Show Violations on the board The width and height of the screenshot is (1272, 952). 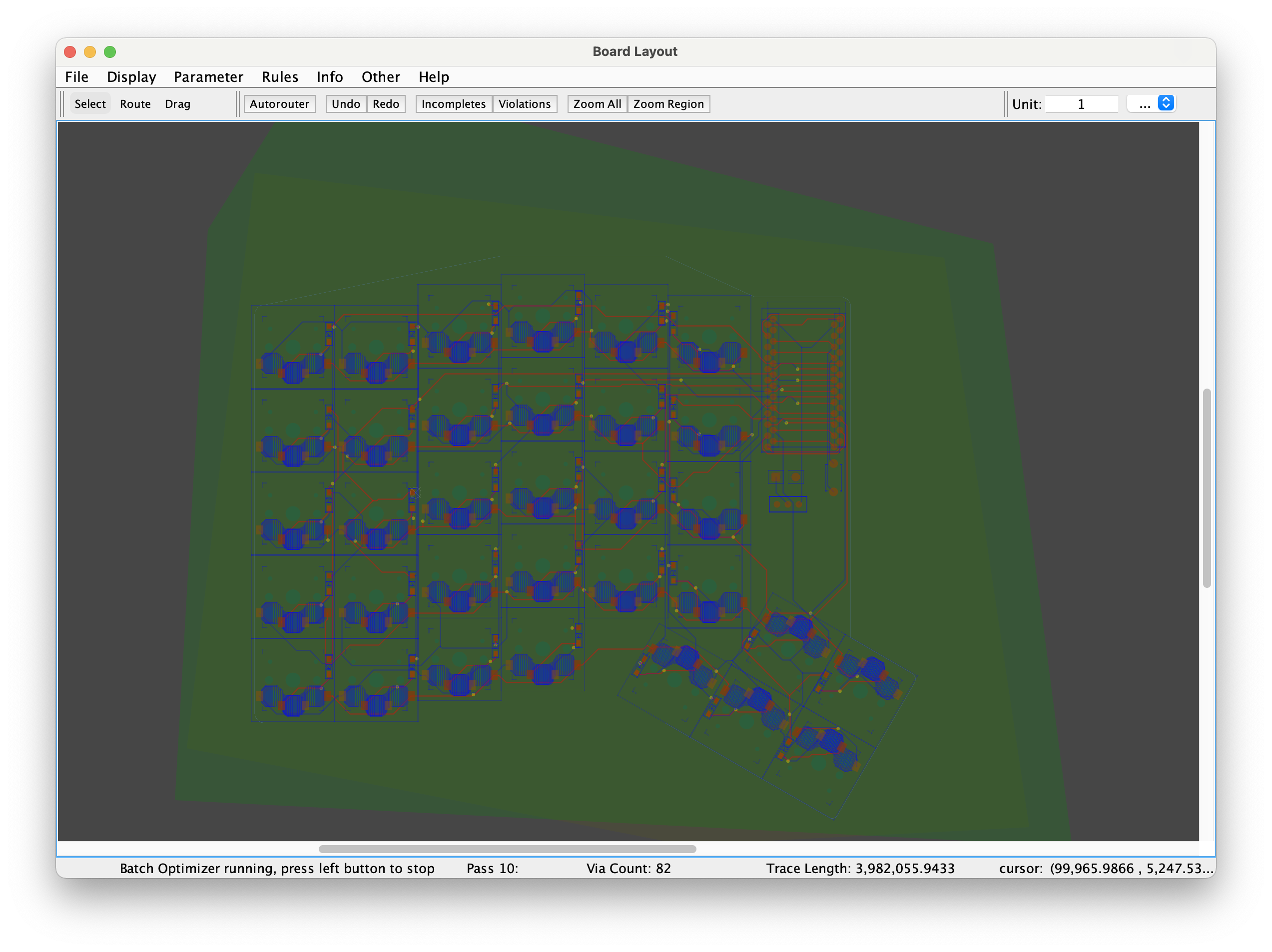(525, 103)
